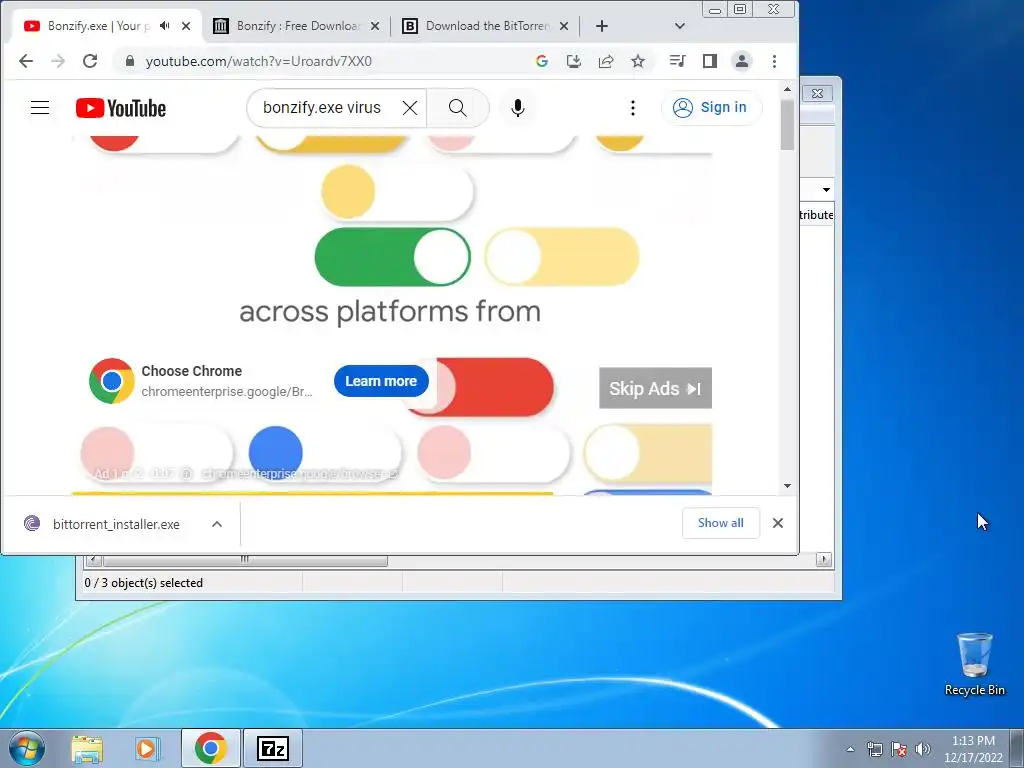Clear the YouTube search text
The height and width of the screenshot is (768, 1024).
pyautogui.click(x=409, y=108)
